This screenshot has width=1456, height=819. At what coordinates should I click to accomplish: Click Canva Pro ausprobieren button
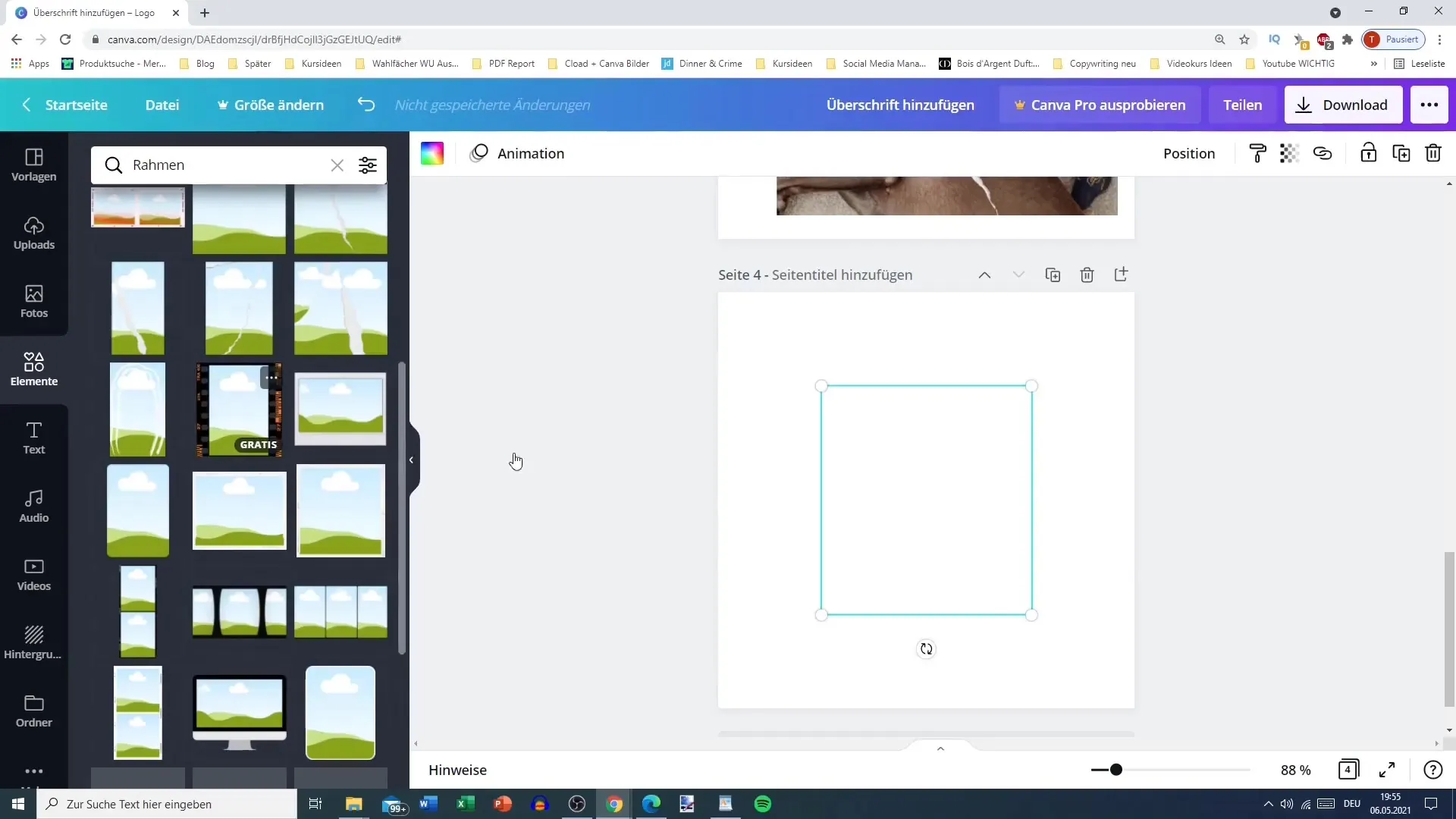[1099, 104]
